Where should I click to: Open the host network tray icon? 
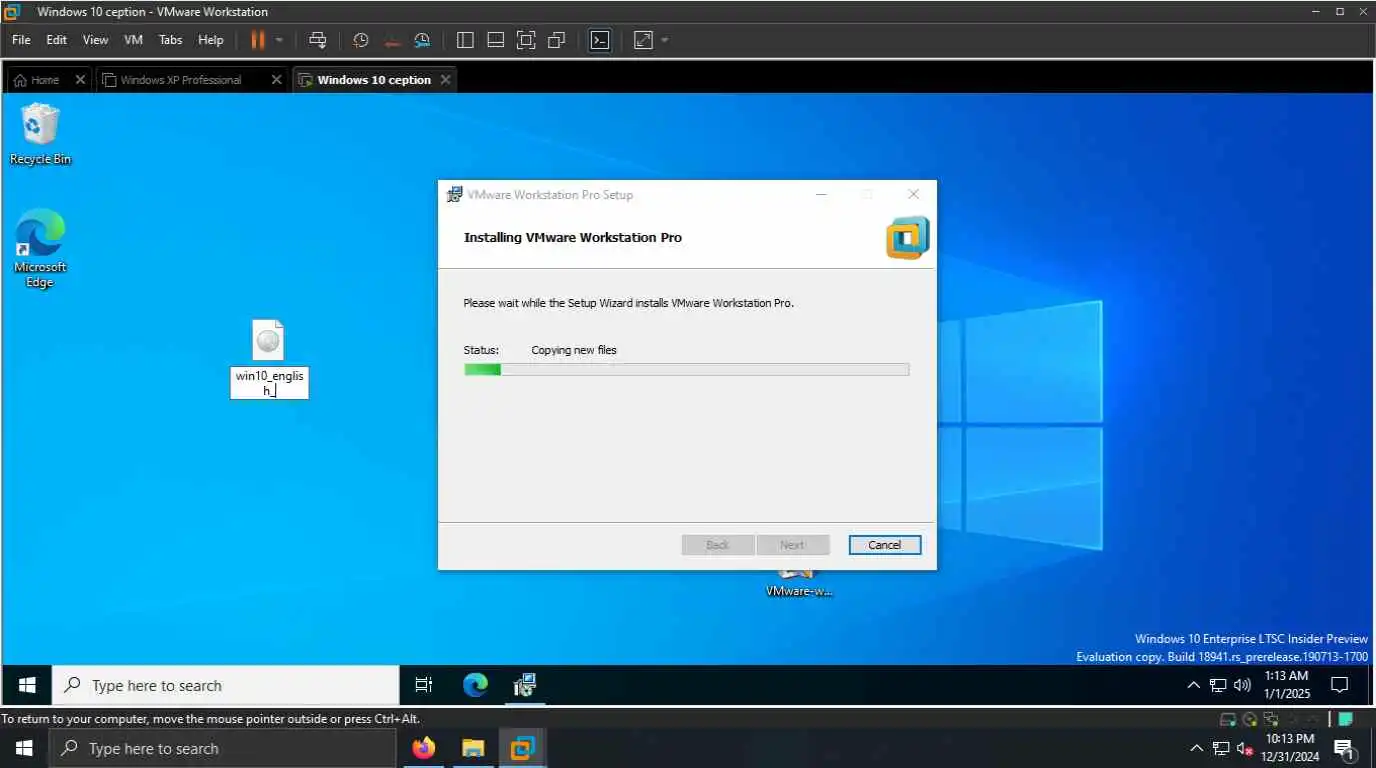pos(1221,748)
